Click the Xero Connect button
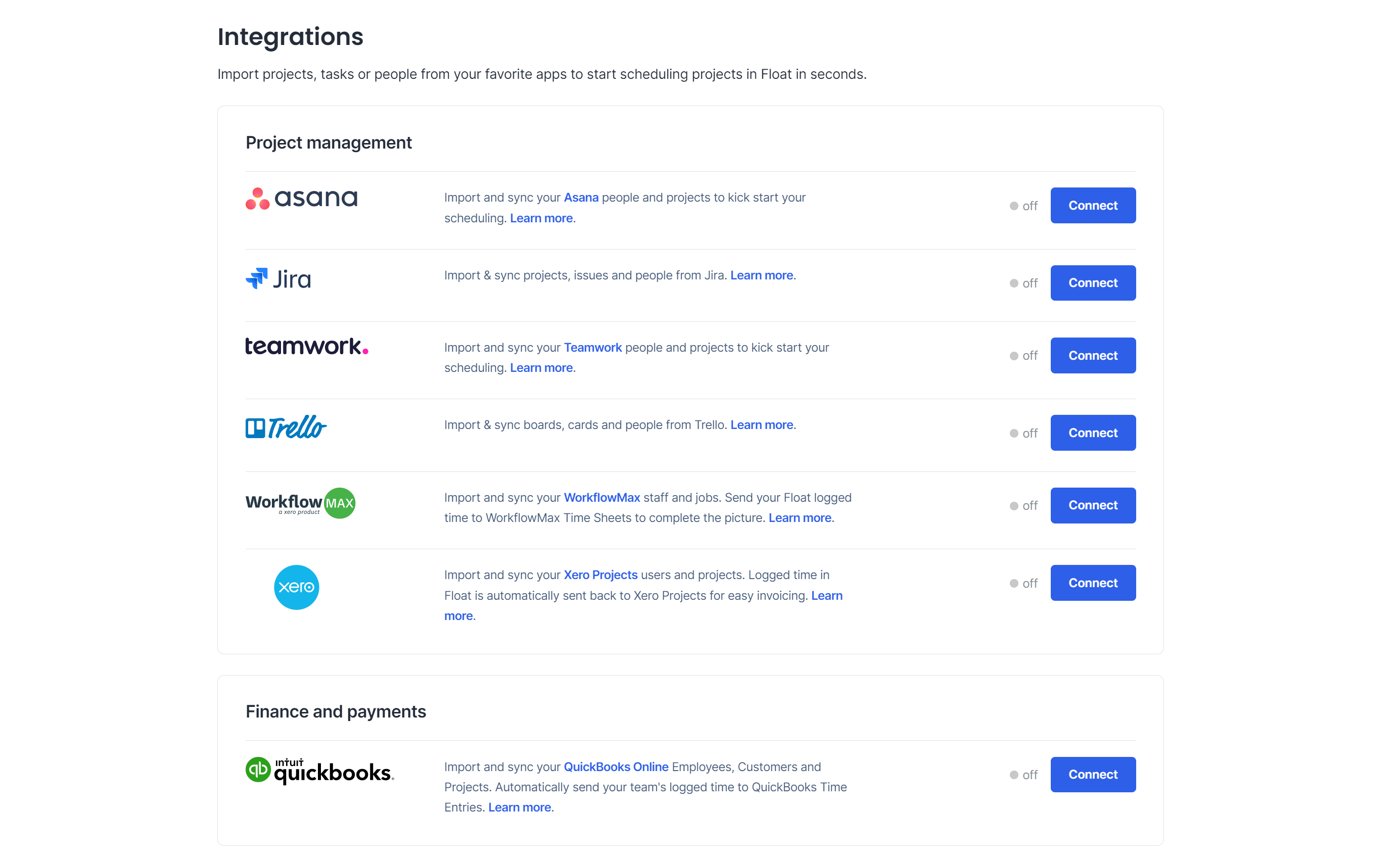1400x860 pixels. coord(1093,583)
